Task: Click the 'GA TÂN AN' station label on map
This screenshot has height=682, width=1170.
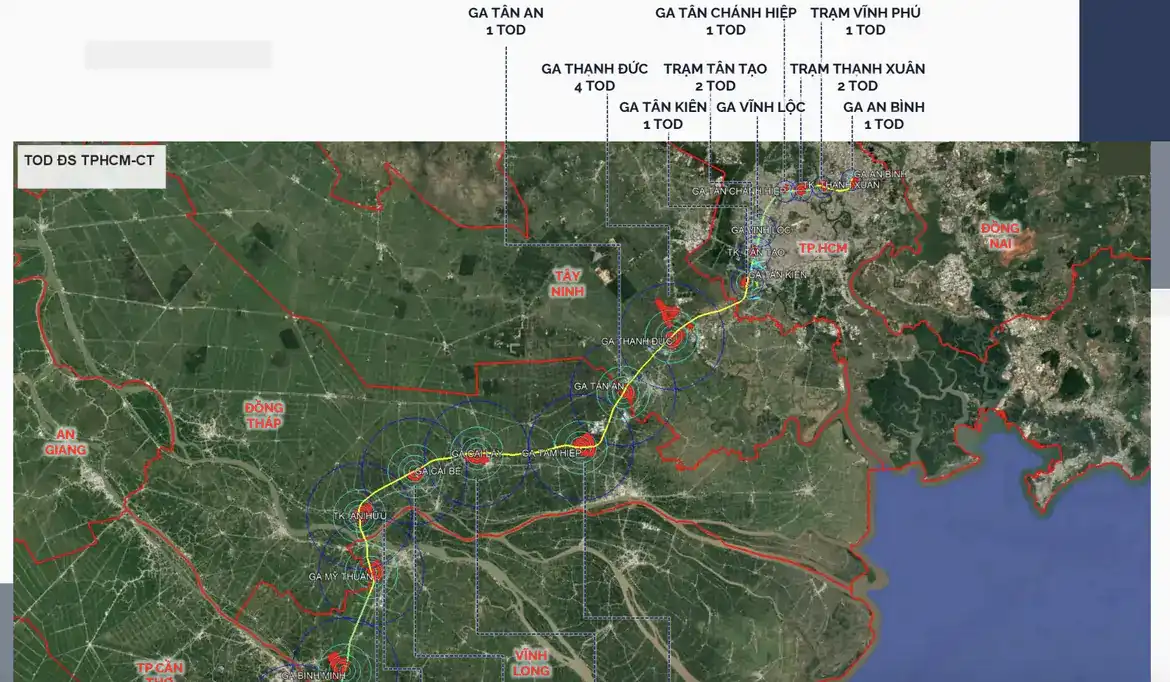Action: [598, 387]
